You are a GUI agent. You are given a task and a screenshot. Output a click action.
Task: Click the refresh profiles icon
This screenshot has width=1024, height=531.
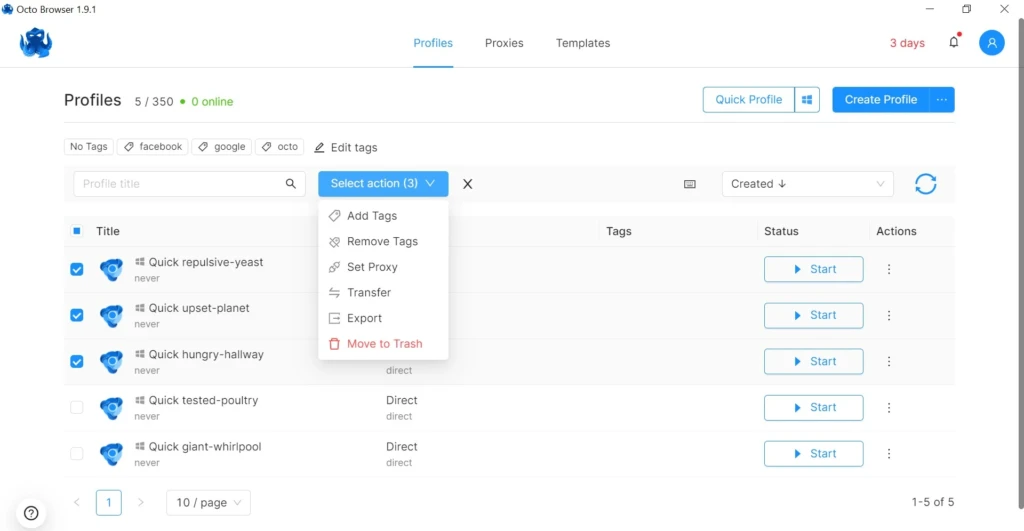(x=925, y=184)
